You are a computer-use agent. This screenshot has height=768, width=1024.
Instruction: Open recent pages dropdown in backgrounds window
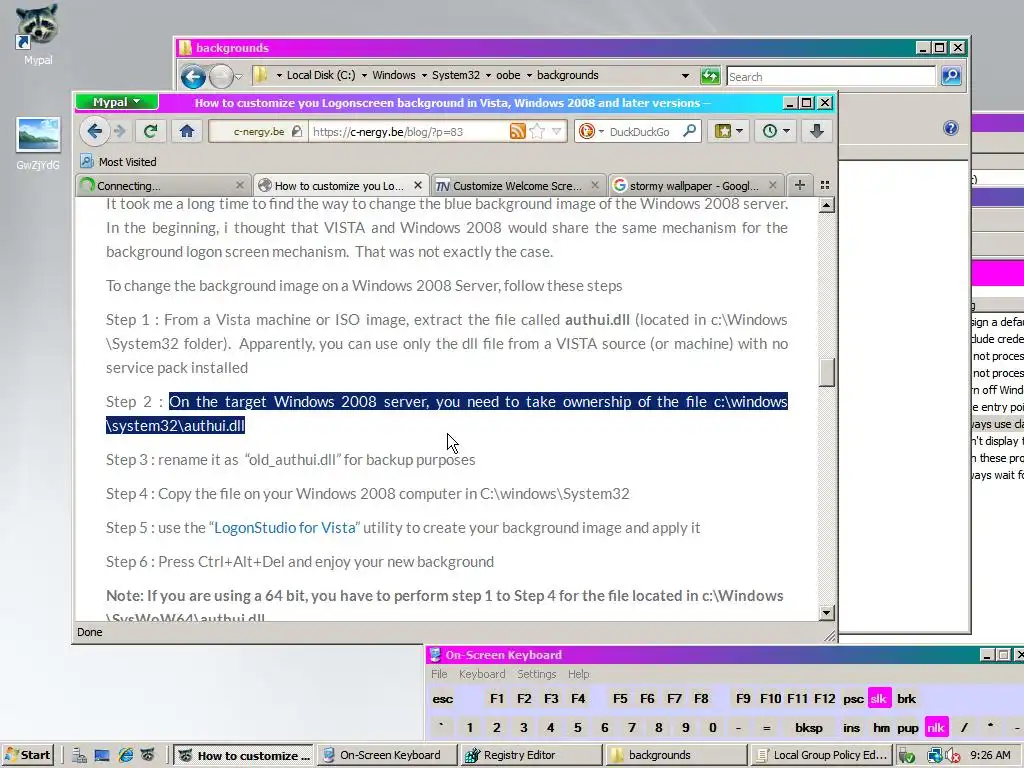[x=238, y=77]
